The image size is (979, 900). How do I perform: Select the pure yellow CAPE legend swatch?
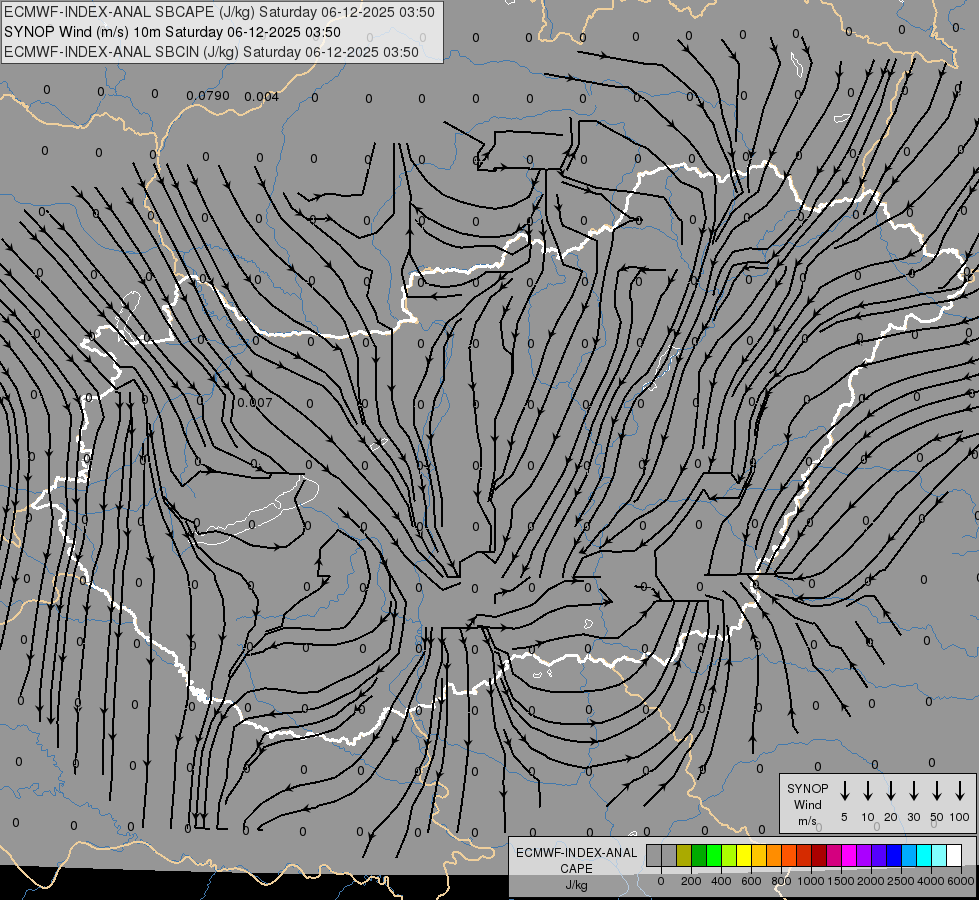pyautogui.click(x=744, y=855)
